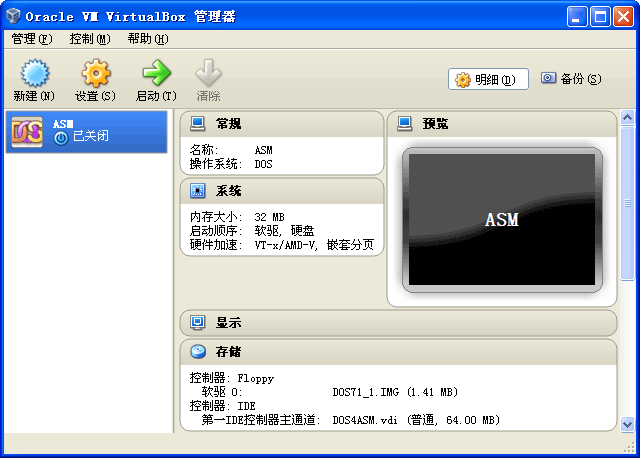Viewport: 640px width, 458px height.
Task: Click the camera icon next to 备份
Action: 548,78
